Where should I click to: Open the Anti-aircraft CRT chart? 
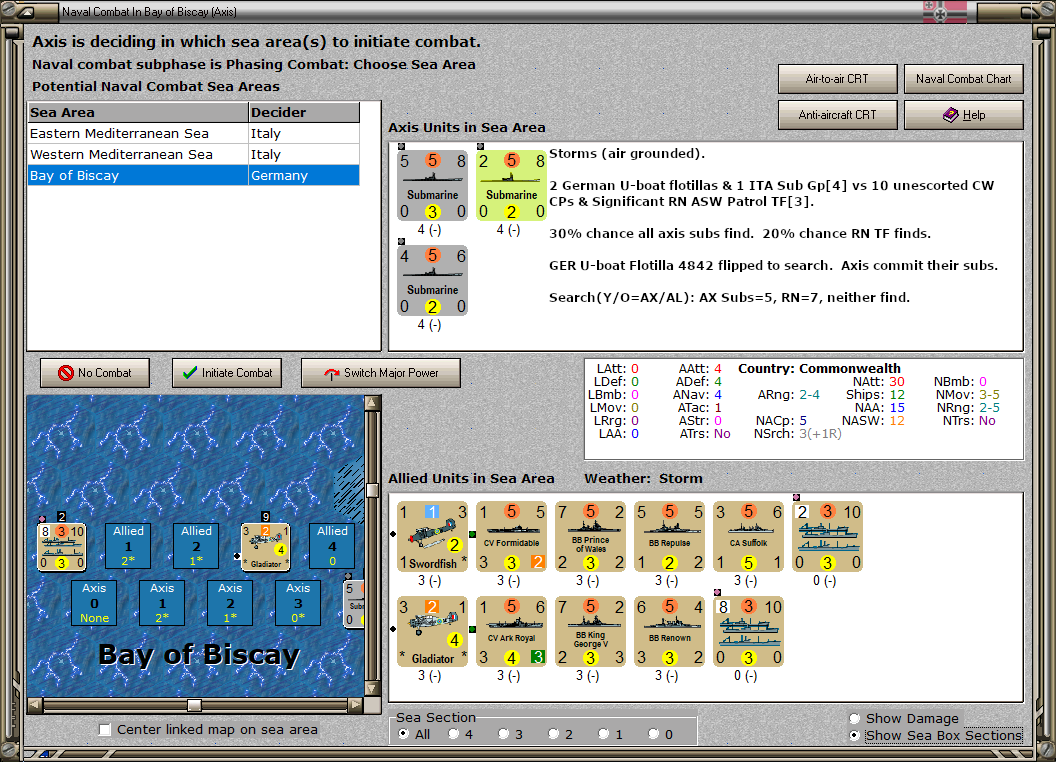click(x=837, y=115)
